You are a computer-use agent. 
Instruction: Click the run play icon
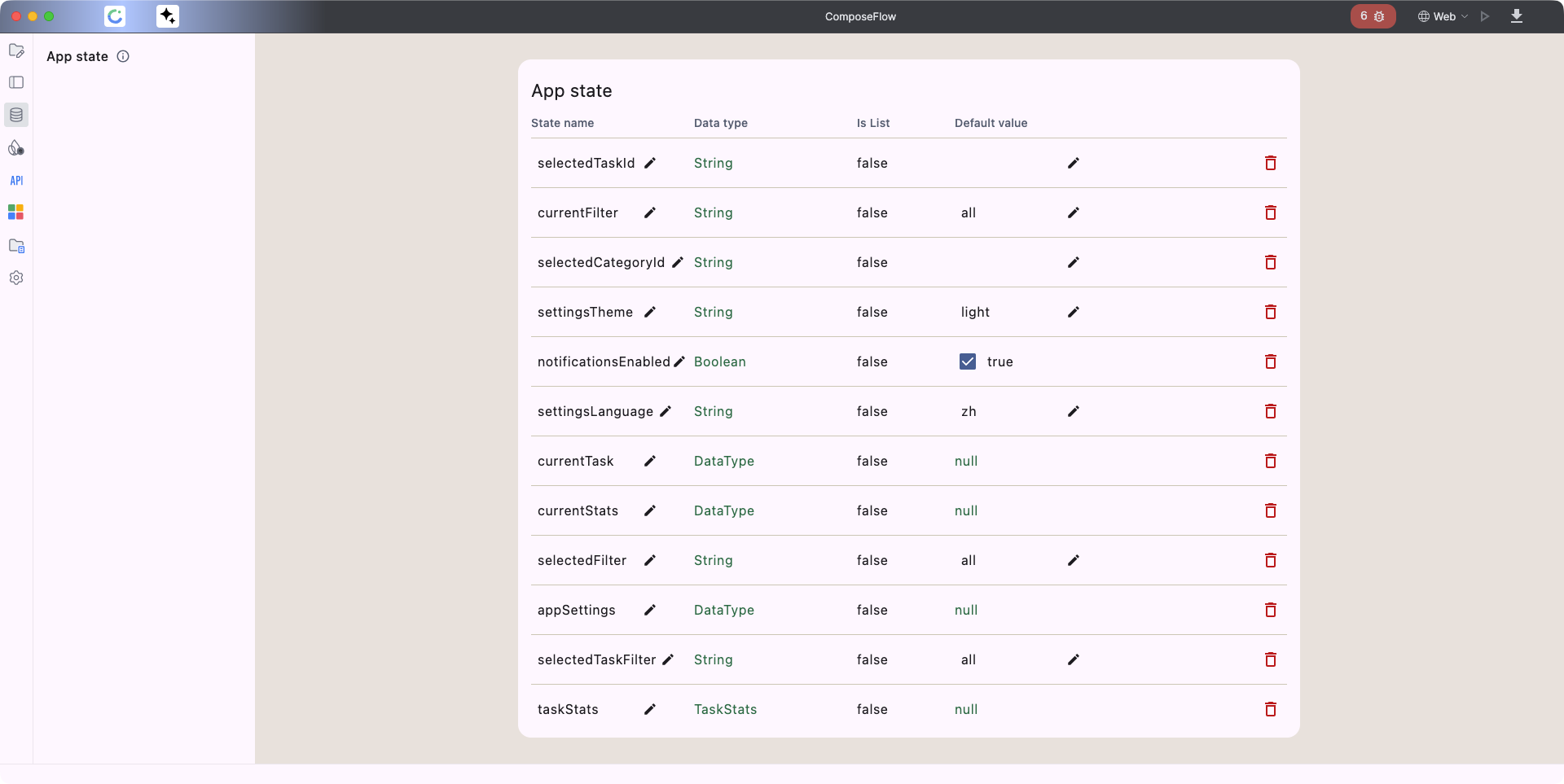(x=1485, y=16)
